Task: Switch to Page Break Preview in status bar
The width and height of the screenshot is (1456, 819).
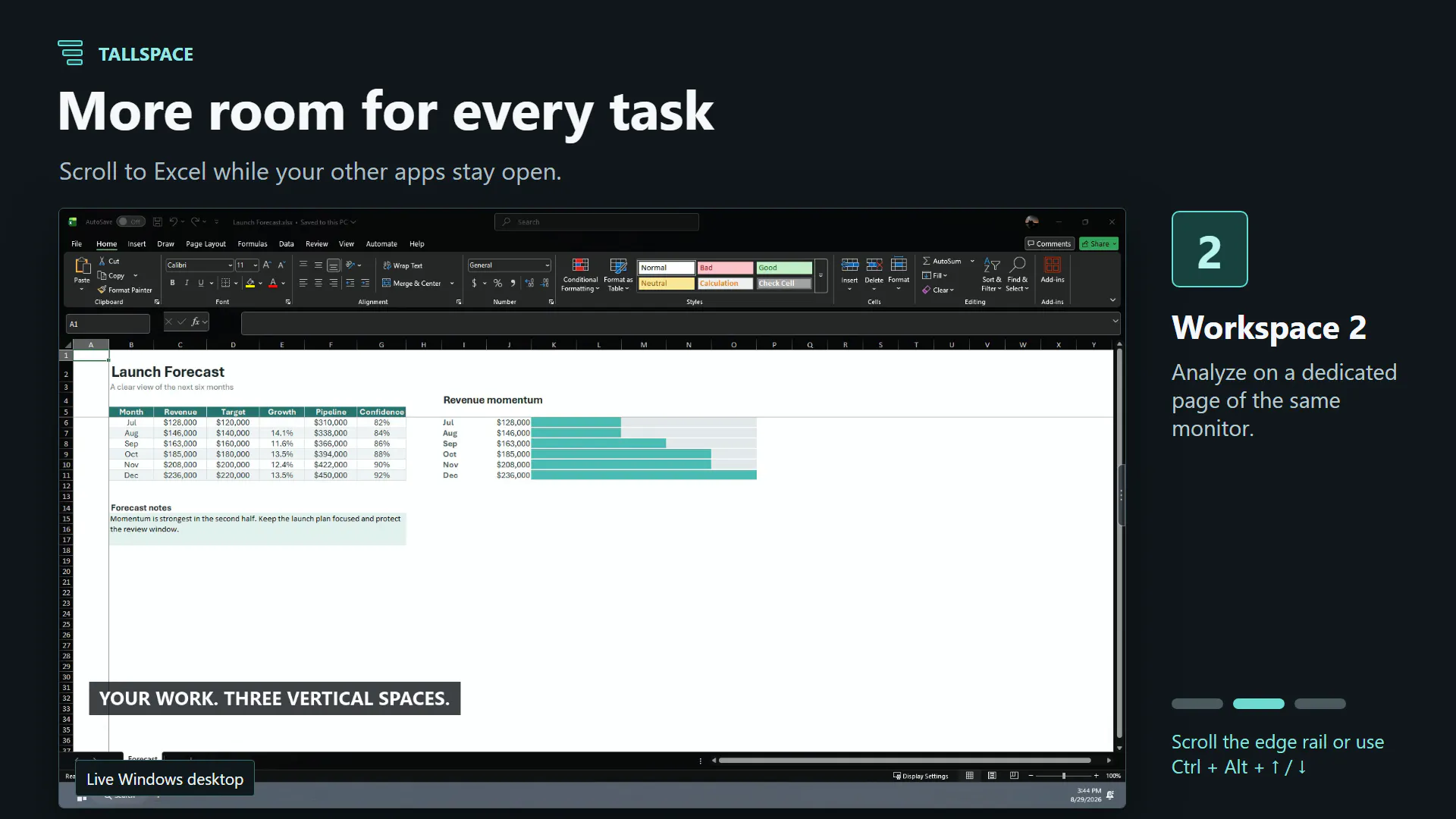Action: [1014, 776]
